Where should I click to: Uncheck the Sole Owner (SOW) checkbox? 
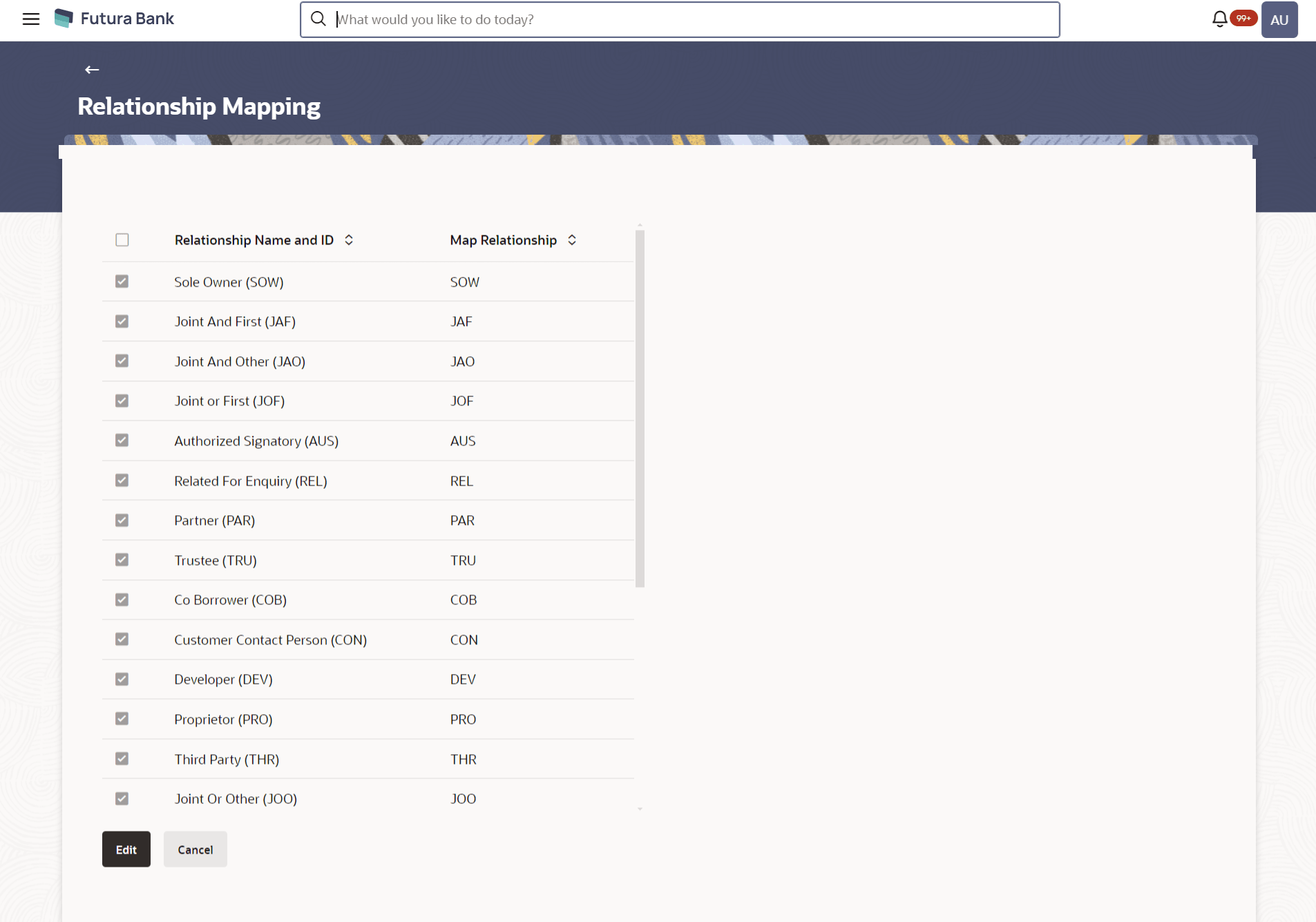pos(122,281)
